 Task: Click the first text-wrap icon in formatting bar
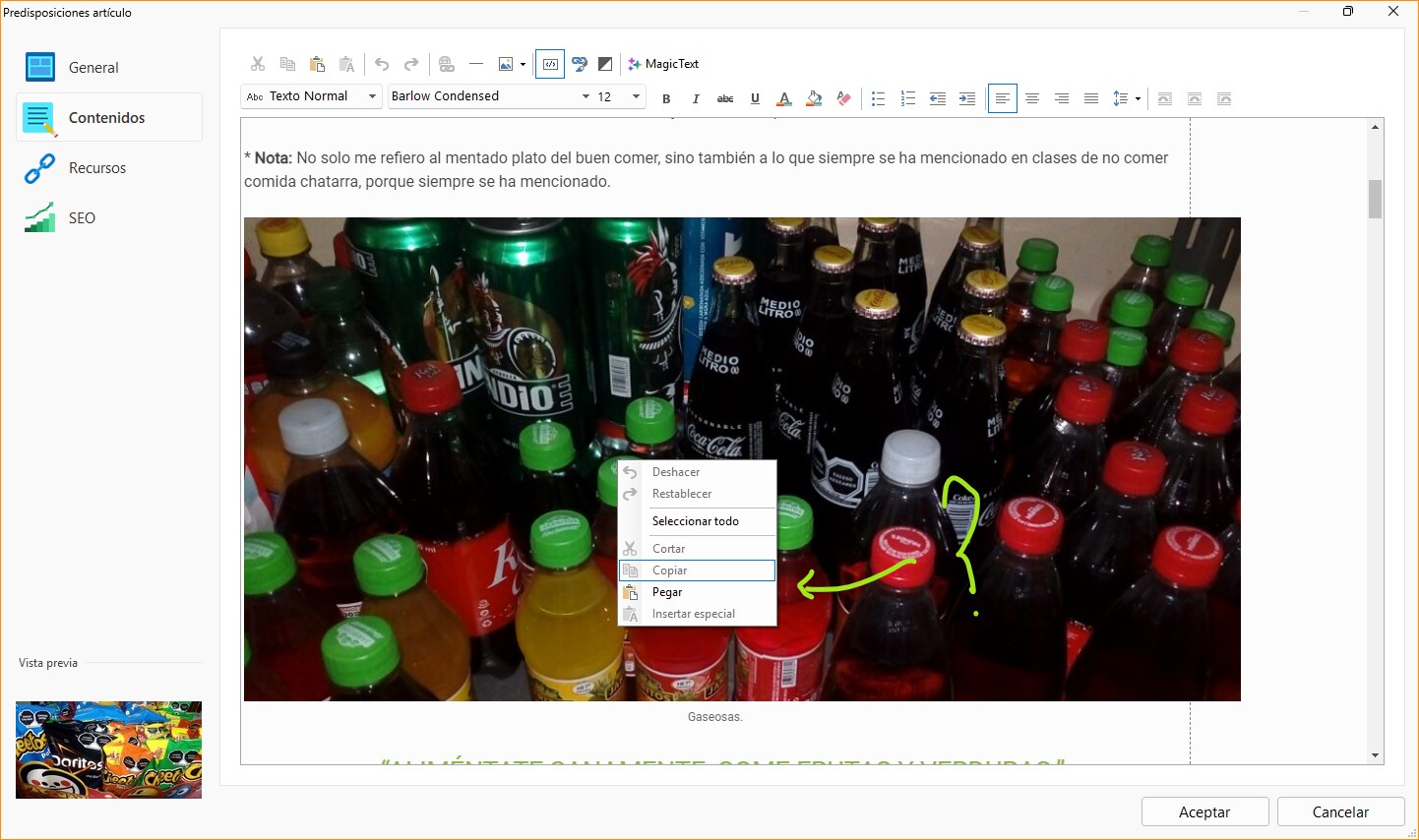(x=1165, y=98)
